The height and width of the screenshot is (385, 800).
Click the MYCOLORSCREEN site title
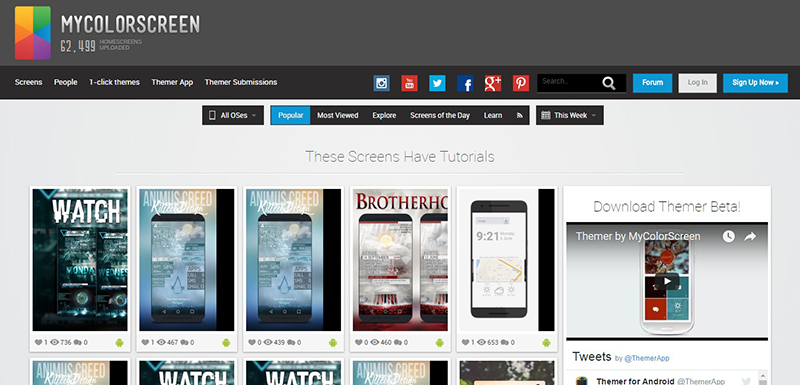pos(130,24)
